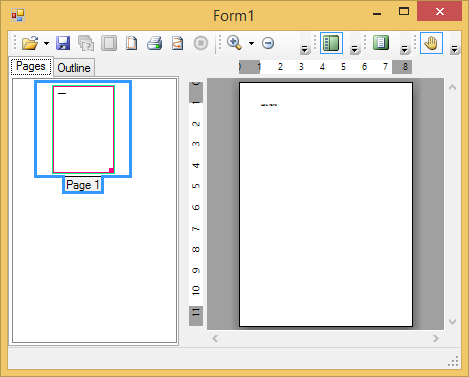Viewport: 469px width, 377px height.
Task: Click the horizontal scrollbar right arrow
Action: [436, 339]
